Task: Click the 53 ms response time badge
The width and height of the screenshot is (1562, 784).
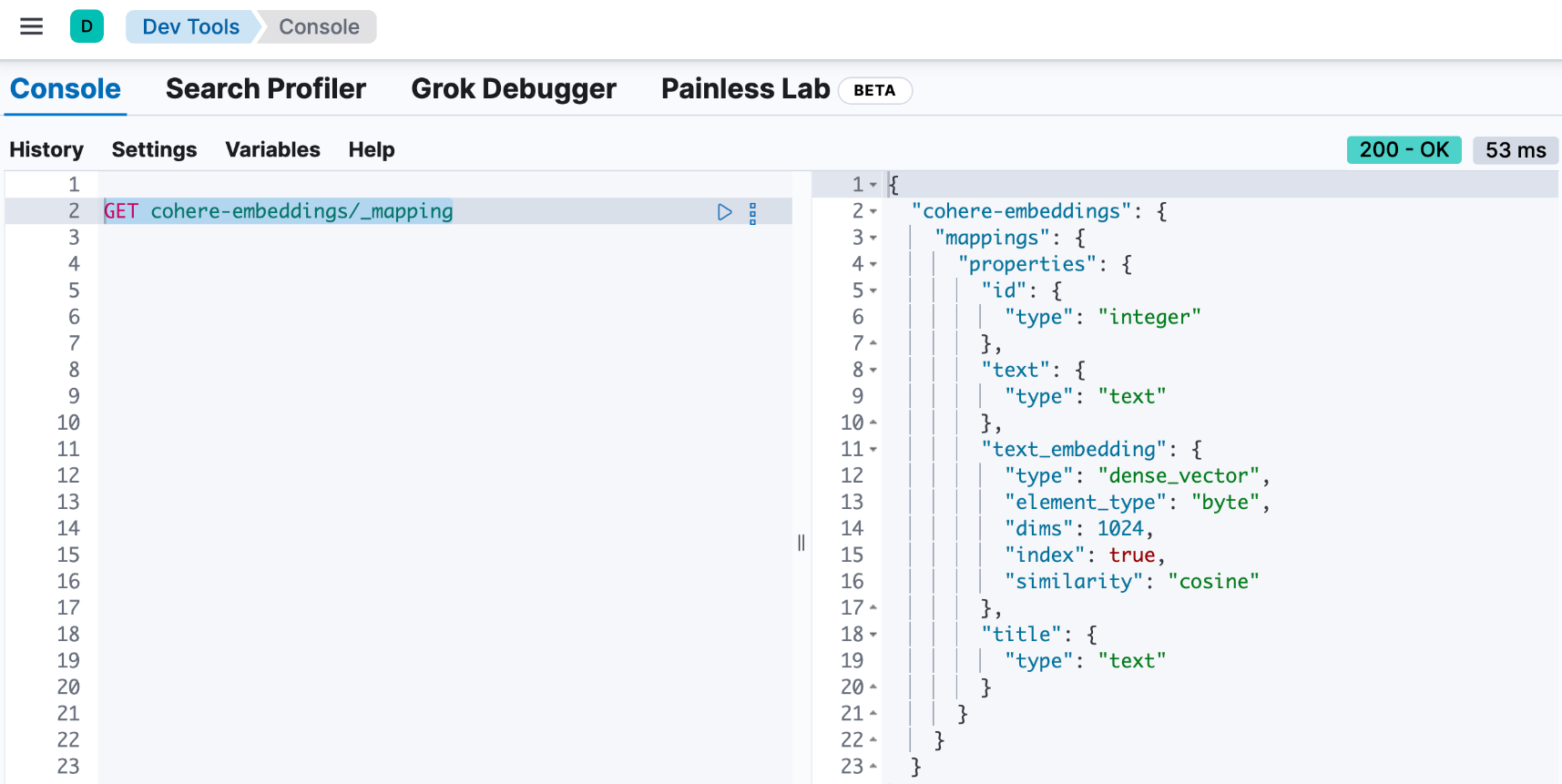Action: coord(1516,150)
